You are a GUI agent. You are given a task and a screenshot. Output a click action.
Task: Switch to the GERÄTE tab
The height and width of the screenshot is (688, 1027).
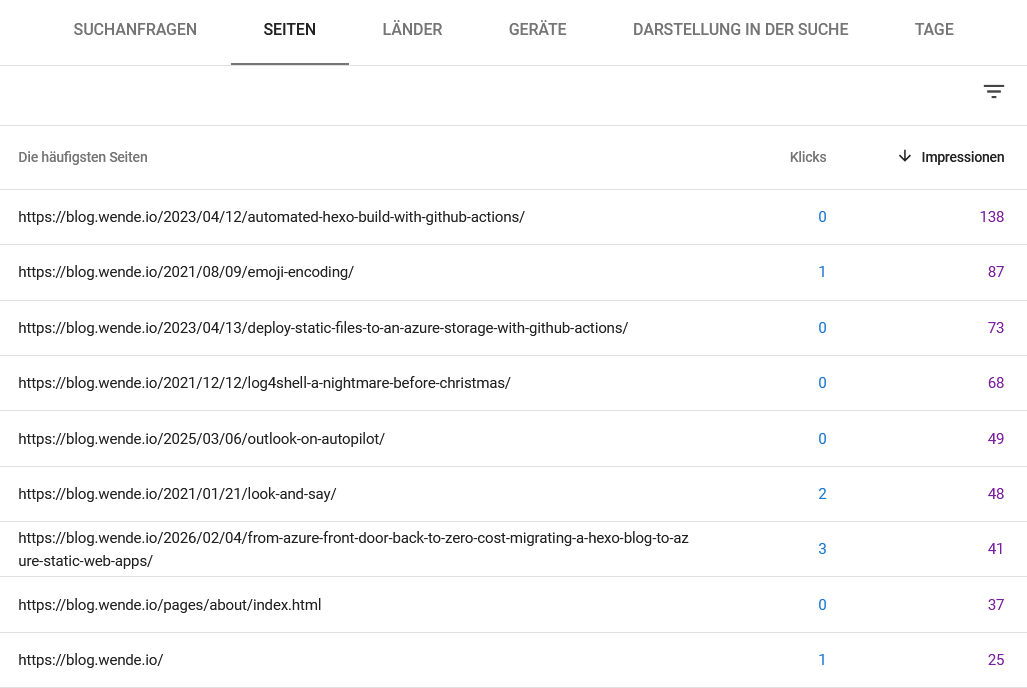(x=537, y=29)
